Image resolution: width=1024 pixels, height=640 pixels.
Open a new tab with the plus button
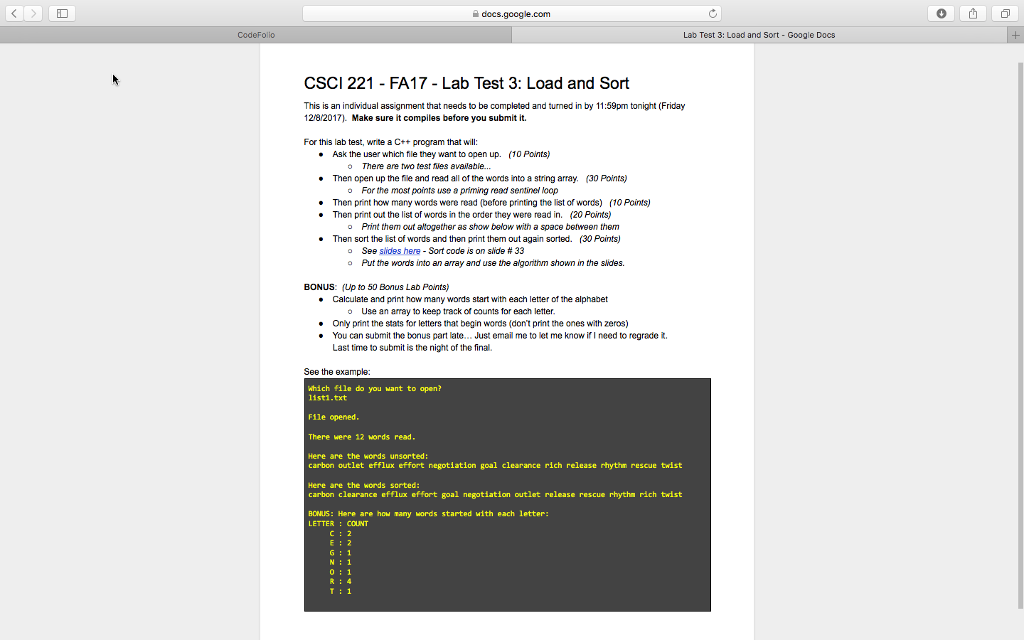pos(1016,33)
